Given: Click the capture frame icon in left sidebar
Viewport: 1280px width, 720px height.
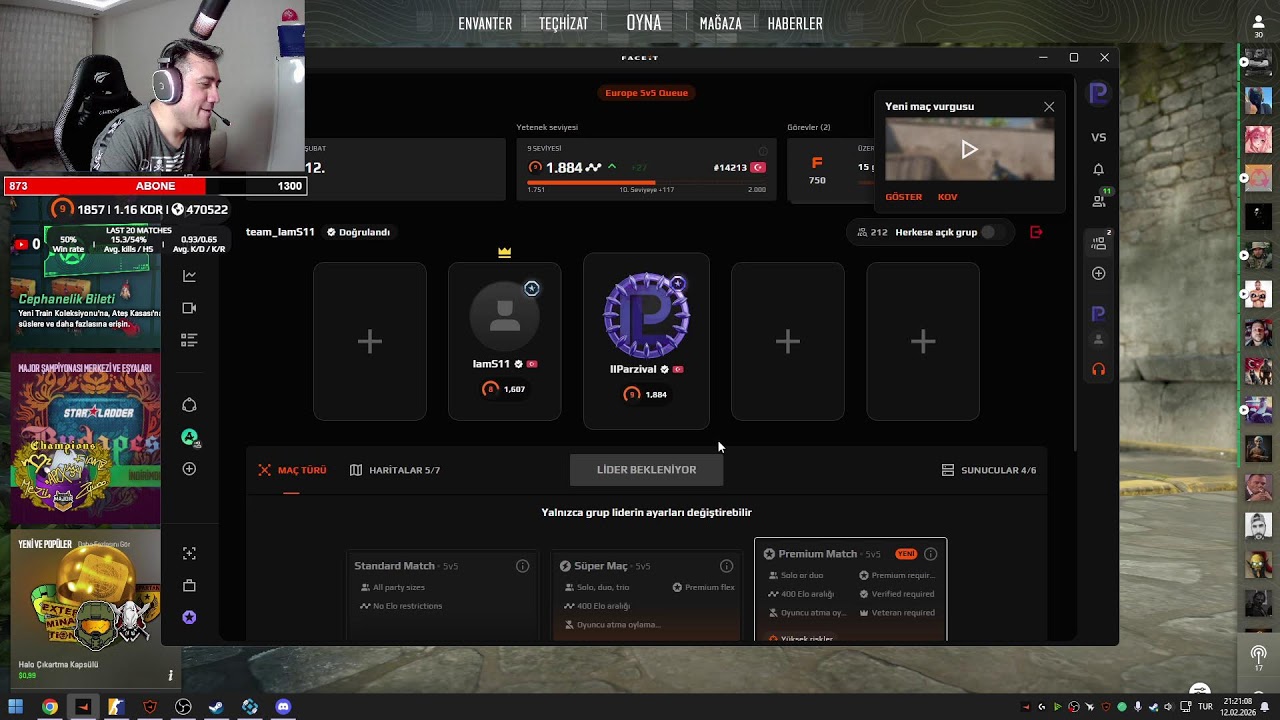Looking at the screenshot, I should 189,553.
